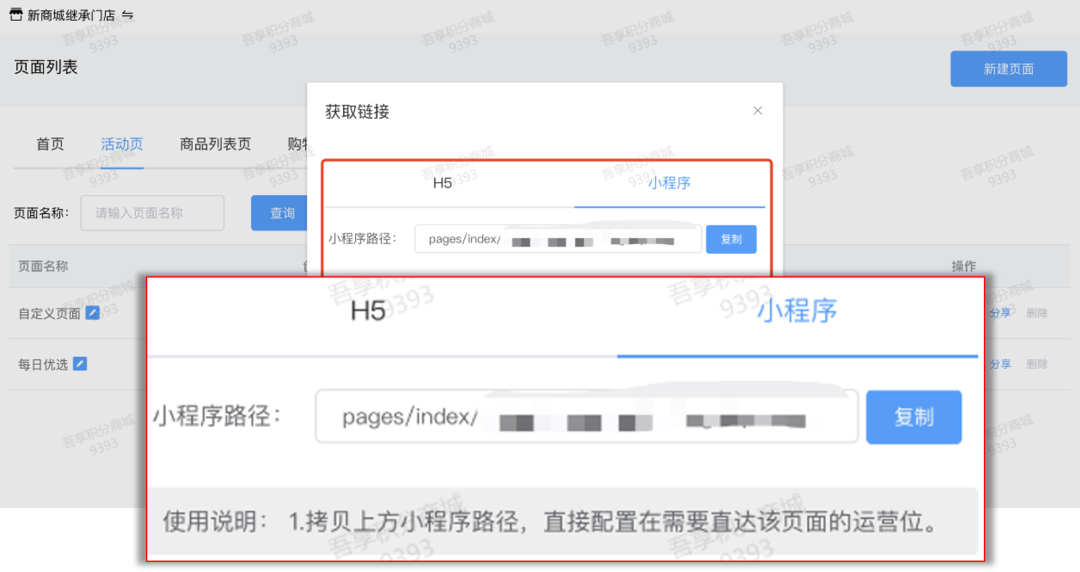This screenshot has width=1080, height=572.
Task: Select the 活动页 tab
Action: point(122,144)
